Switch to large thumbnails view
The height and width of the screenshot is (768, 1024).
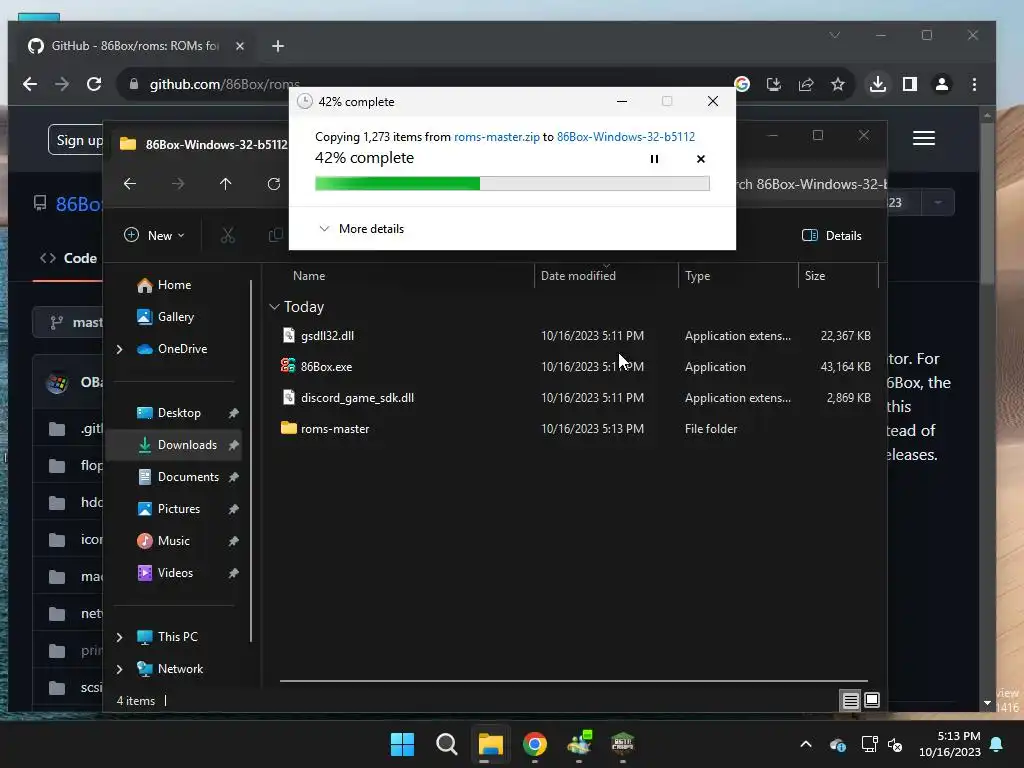(x=872, y=701)
